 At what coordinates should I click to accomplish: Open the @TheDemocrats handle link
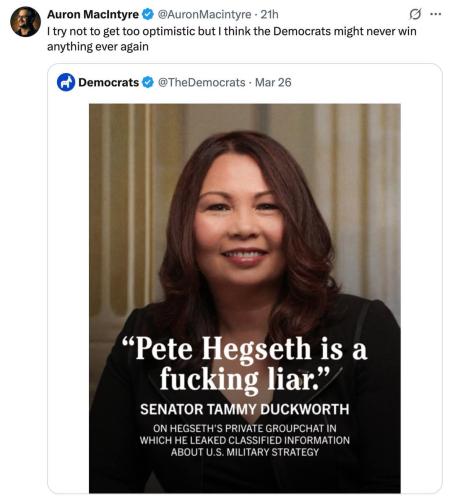pos(201,82)
